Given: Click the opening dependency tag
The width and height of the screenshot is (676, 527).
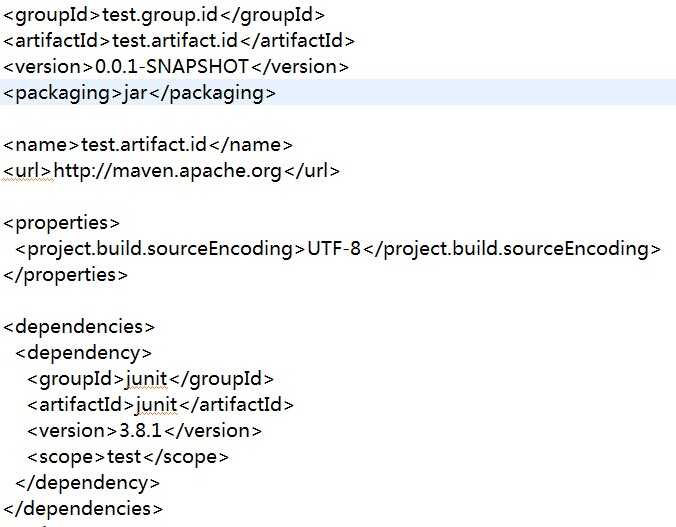Looking at the screenshot, I should click(x=84, y=353).
